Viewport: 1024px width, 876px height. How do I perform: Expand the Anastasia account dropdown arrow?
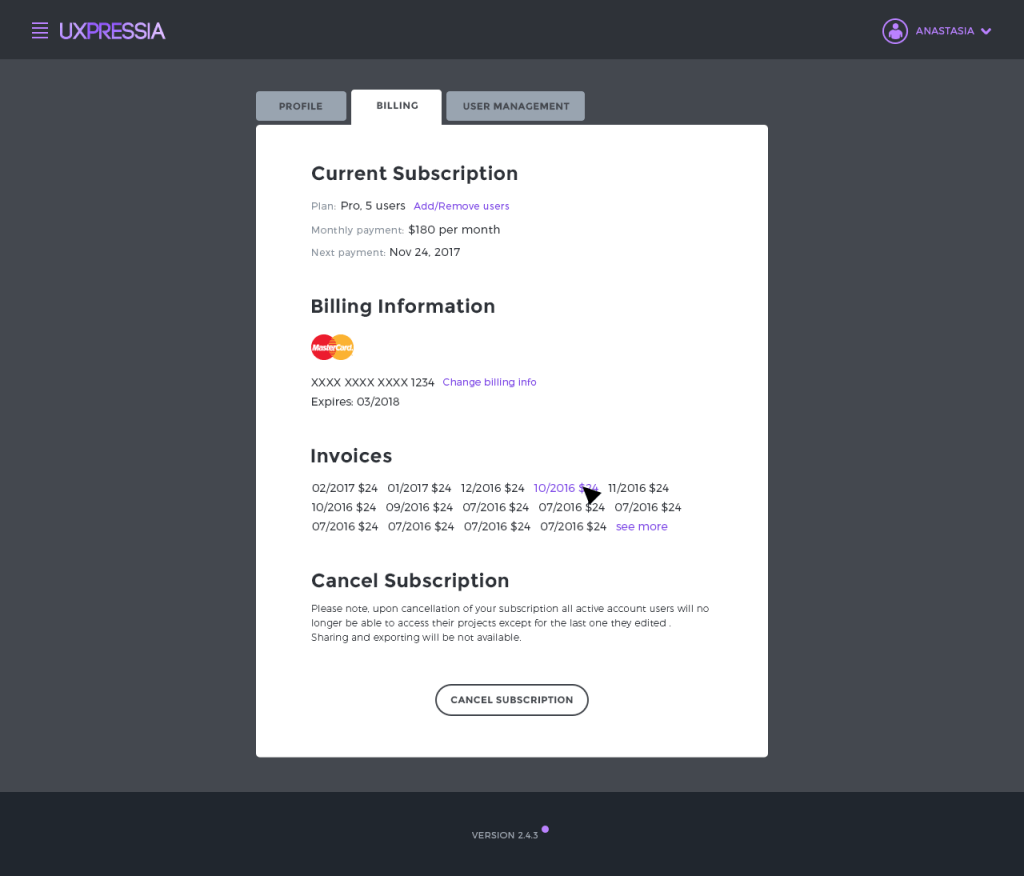(986, 31)
